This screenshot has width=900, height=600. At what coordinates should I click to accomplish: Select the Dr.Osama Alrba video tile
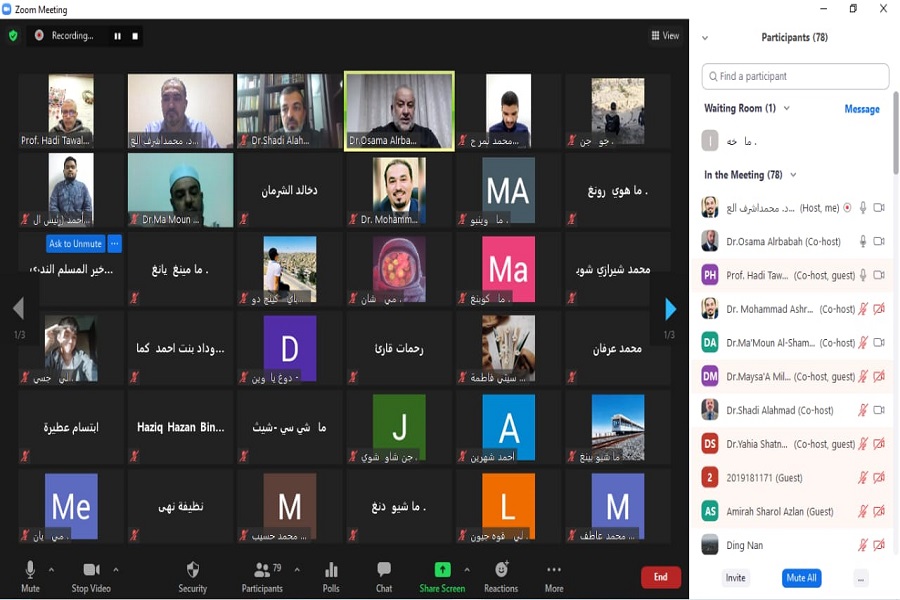(399, 111)
